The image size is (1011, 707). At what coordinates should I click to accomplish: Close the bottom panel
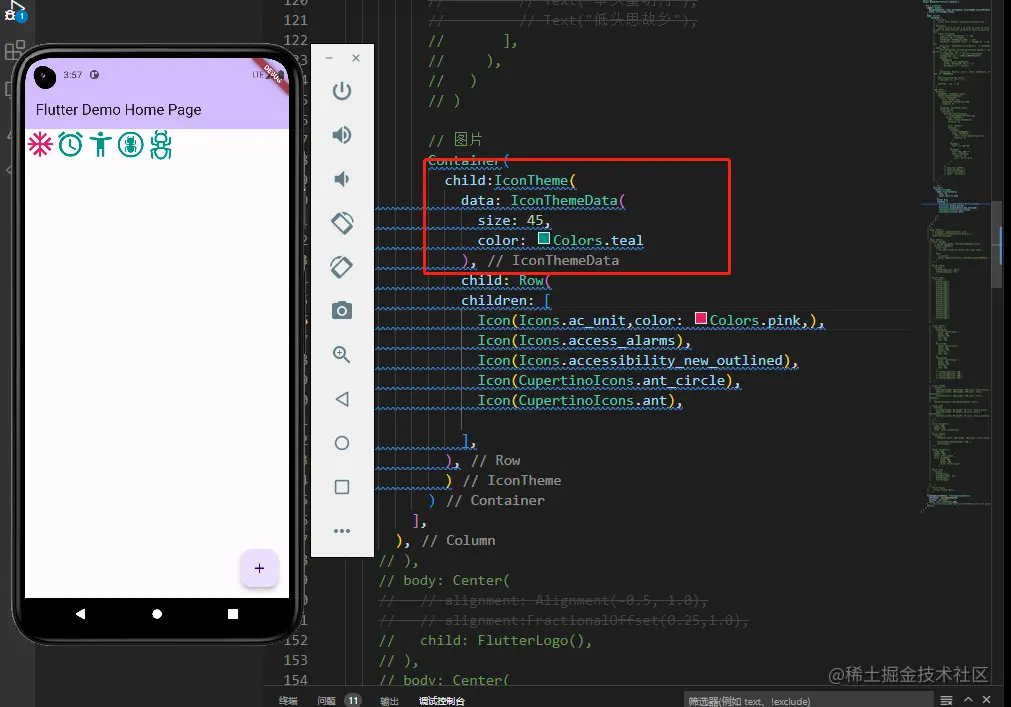[986, 699]
